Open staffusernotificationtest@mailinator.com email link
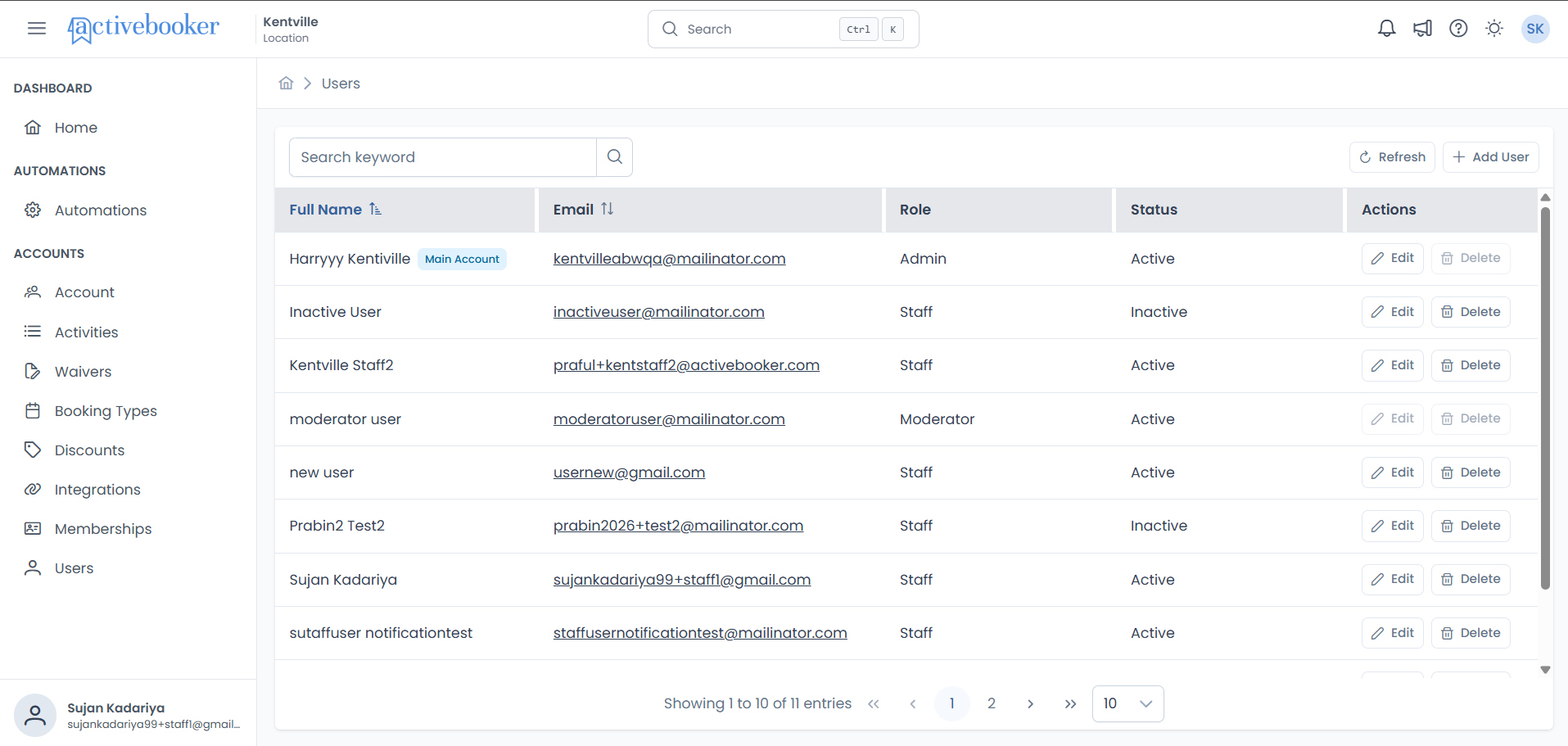Viewport: 1568px width, 746px height. tap(700, 633)
